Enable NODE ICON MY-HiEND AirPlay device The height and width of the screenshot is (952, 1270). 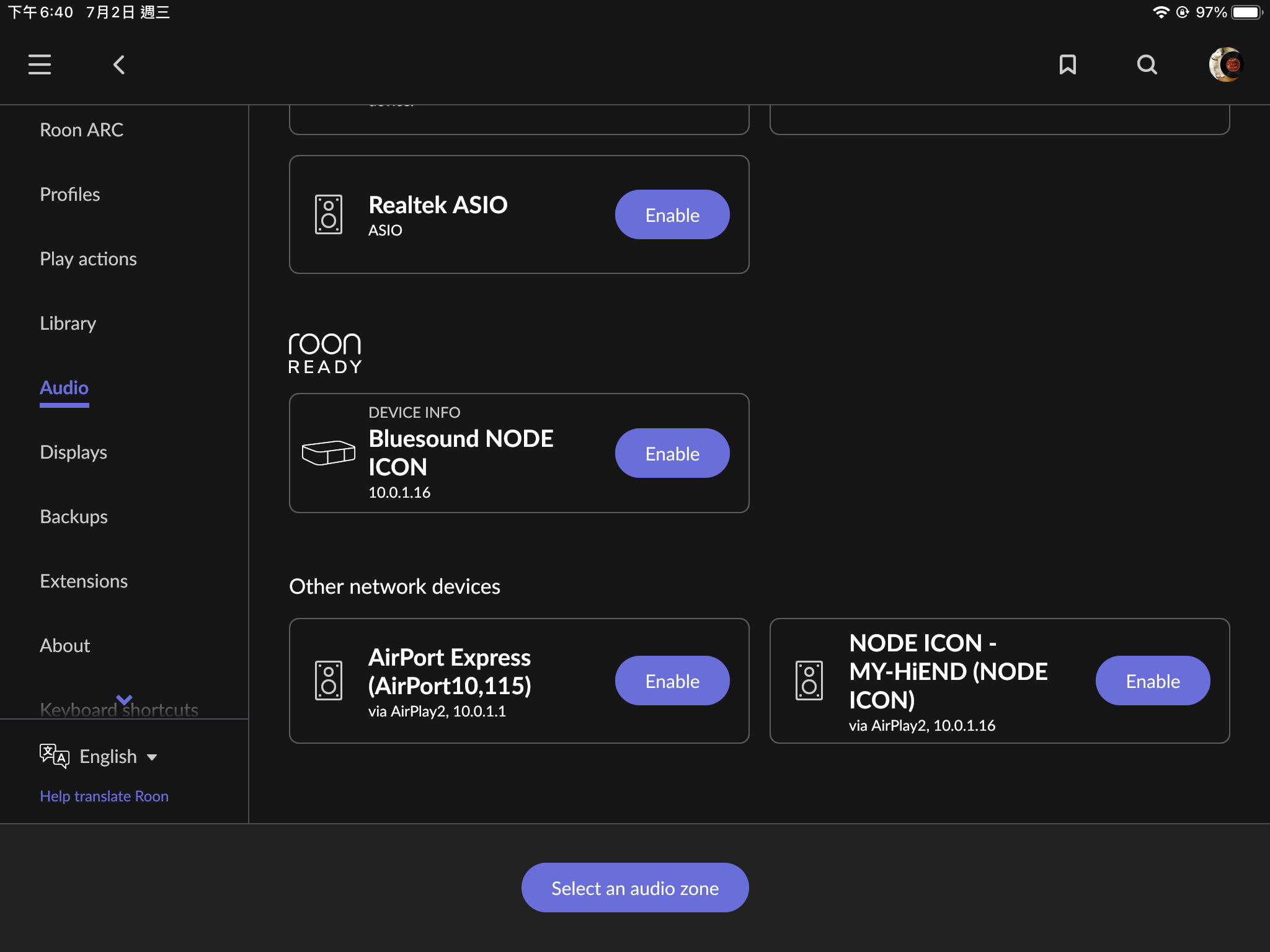tap(1153, 681)
